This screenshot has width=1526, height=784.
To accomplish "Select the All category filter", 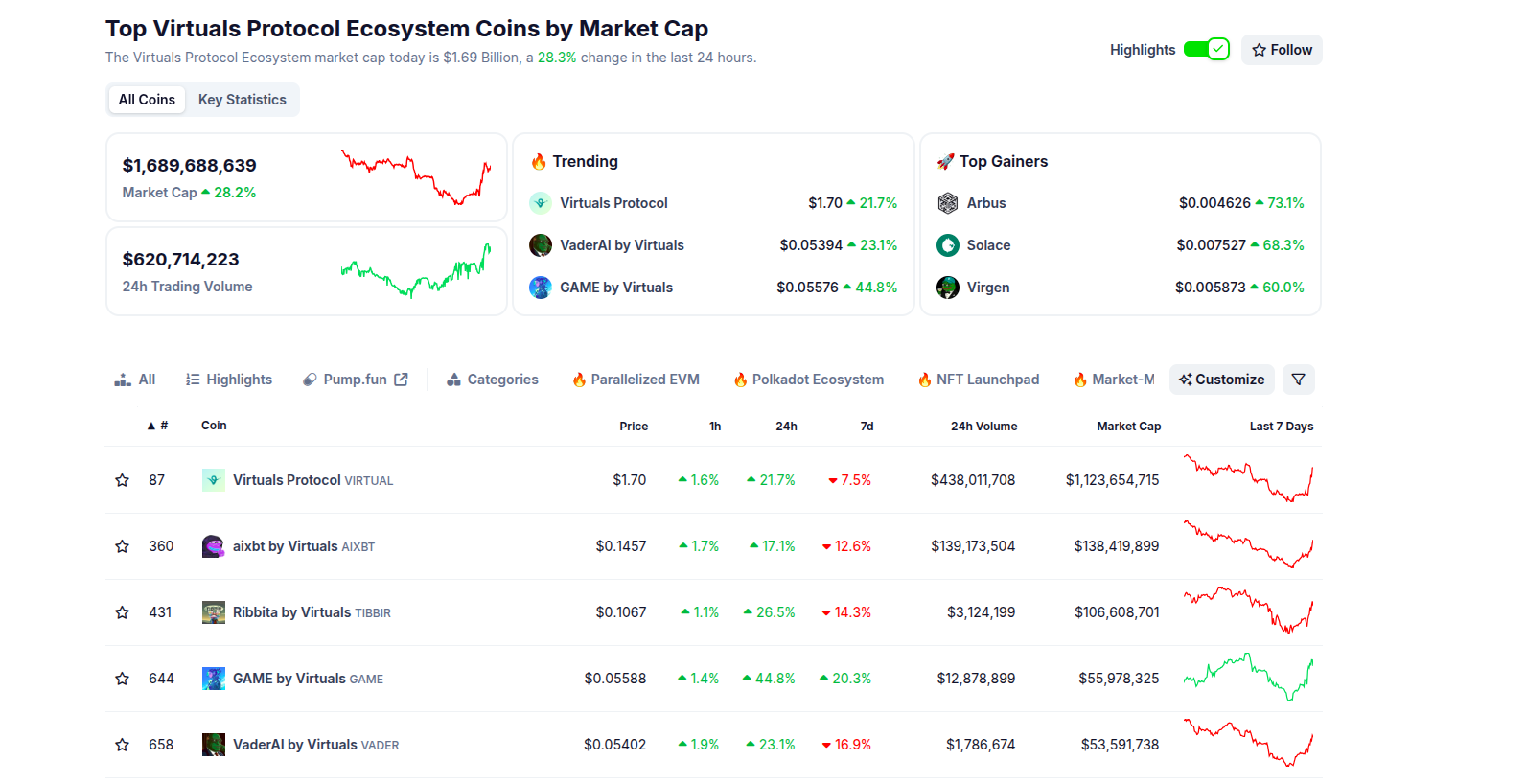I will point(135,380).
